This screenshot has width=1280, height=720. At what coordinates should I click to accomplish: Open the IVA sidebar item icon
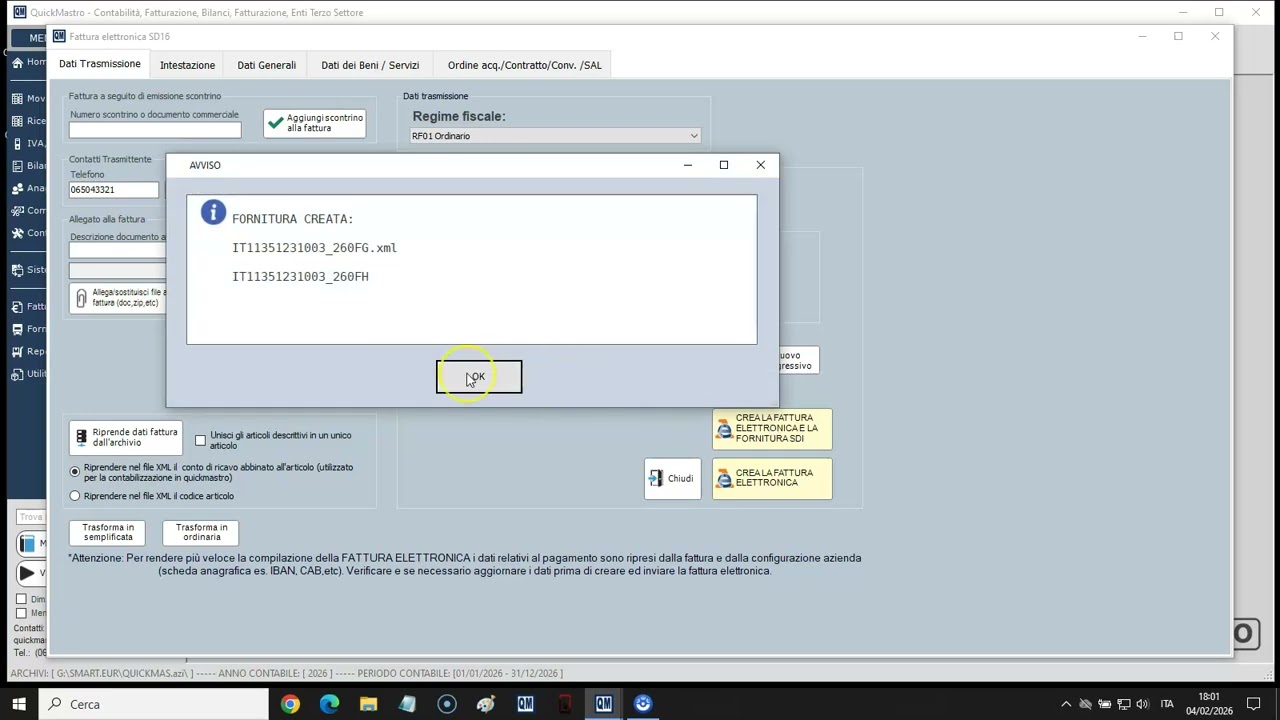click(18, 144)
